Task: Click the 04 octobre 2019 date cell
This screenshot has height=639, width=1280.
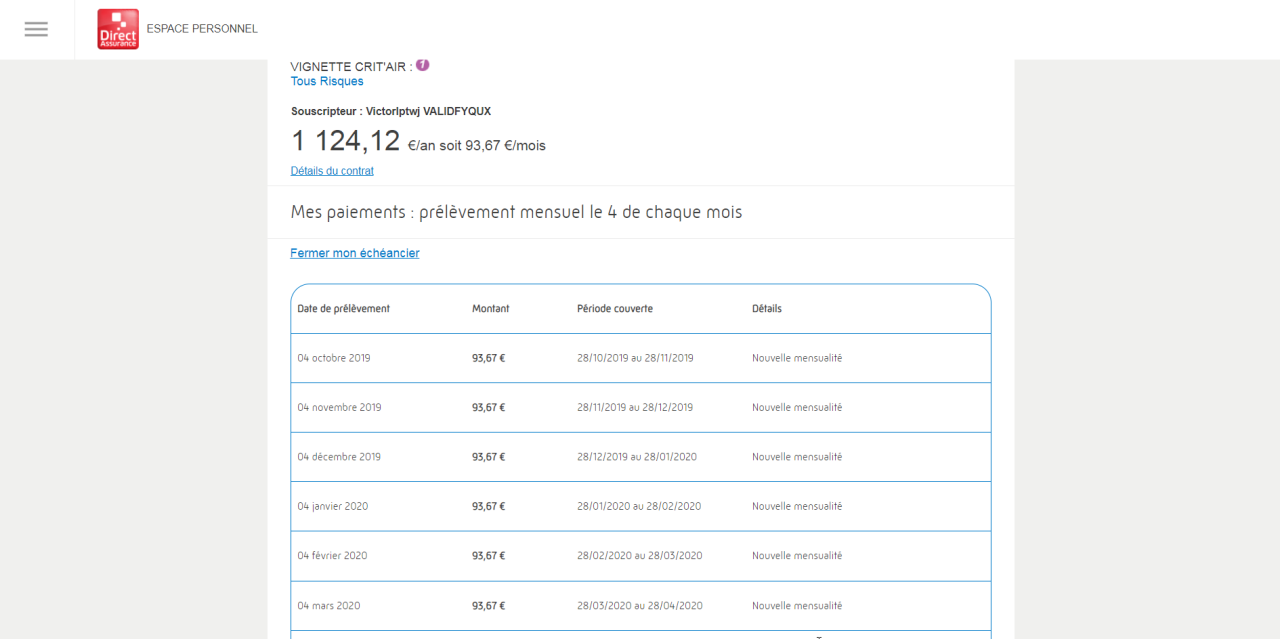Action: click(334, 358)
